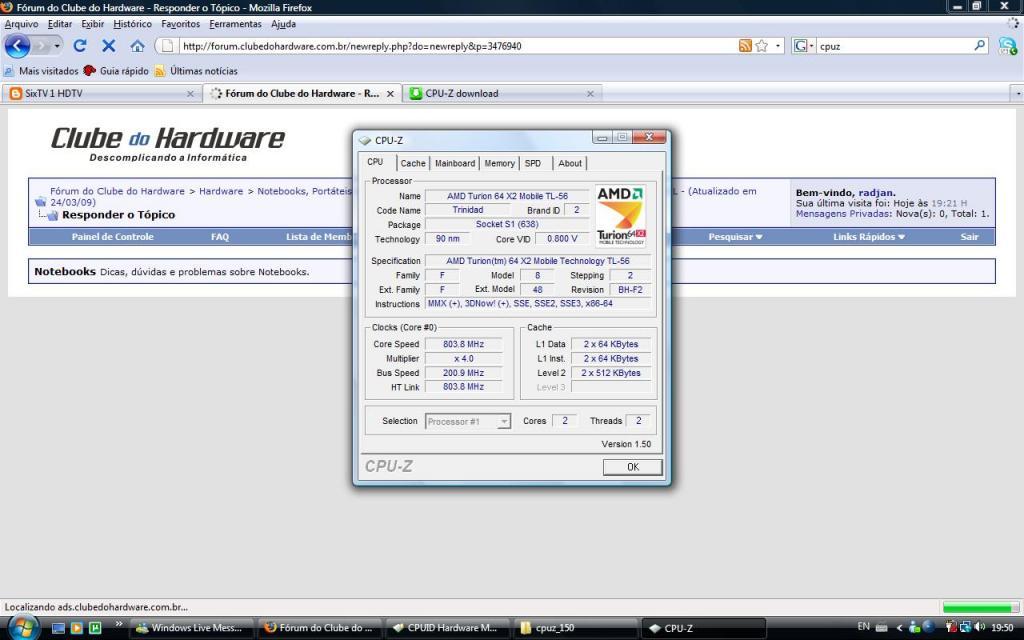Select the About tab in CPU-Z
The image size is (1024, 640).
point(569,163)
